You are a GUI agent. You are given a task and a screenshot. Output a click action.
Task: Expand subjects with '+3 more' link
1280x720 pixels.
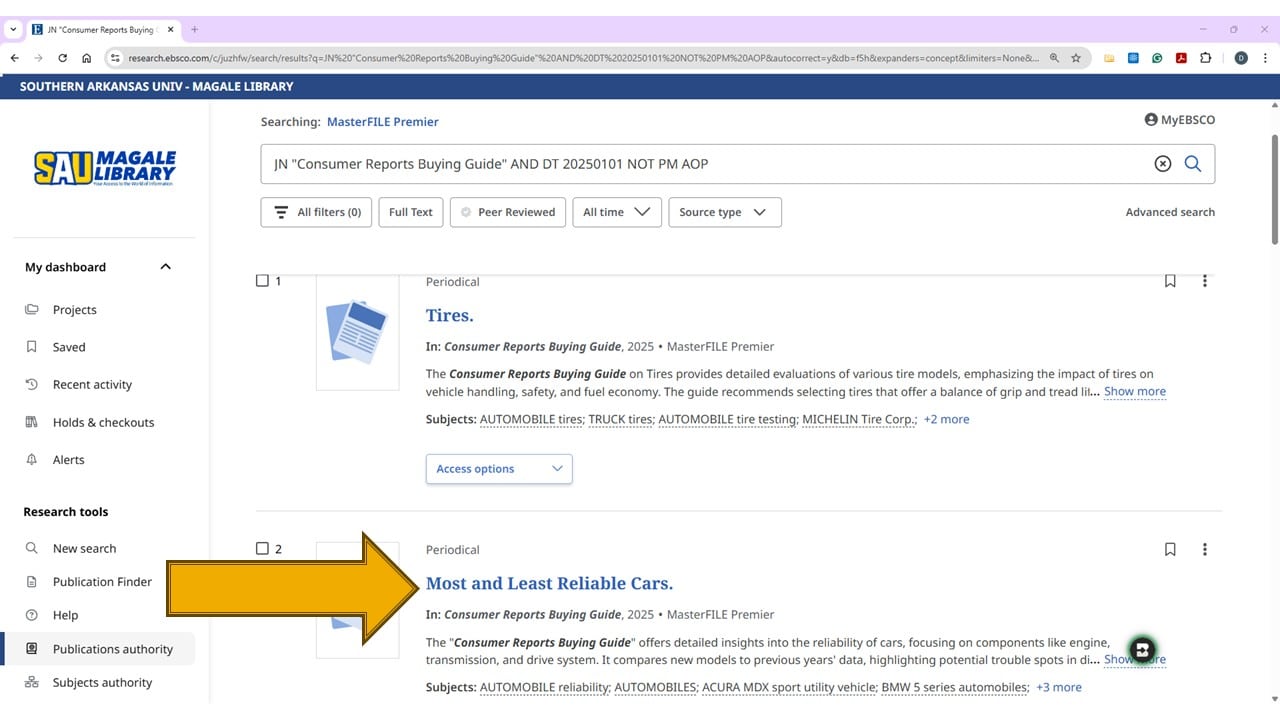click(1059, 687)
